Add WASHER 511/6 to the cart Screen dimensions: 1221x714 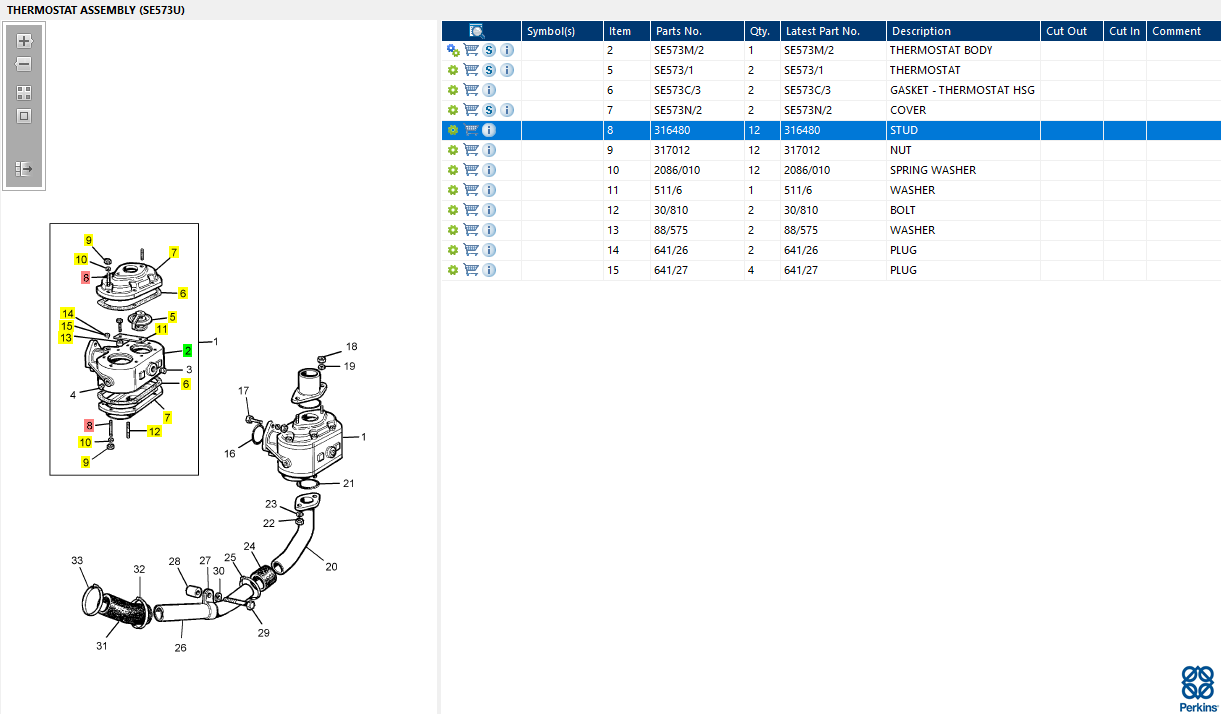[x=471, y=190]
